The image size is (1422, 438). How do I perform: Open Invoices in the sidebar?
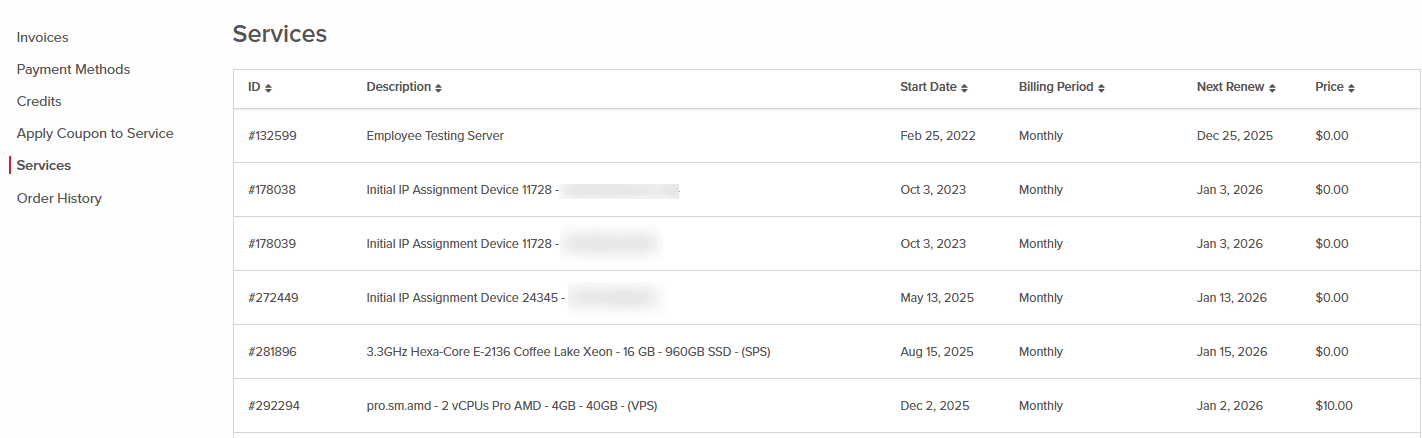[x=43, y=37]
